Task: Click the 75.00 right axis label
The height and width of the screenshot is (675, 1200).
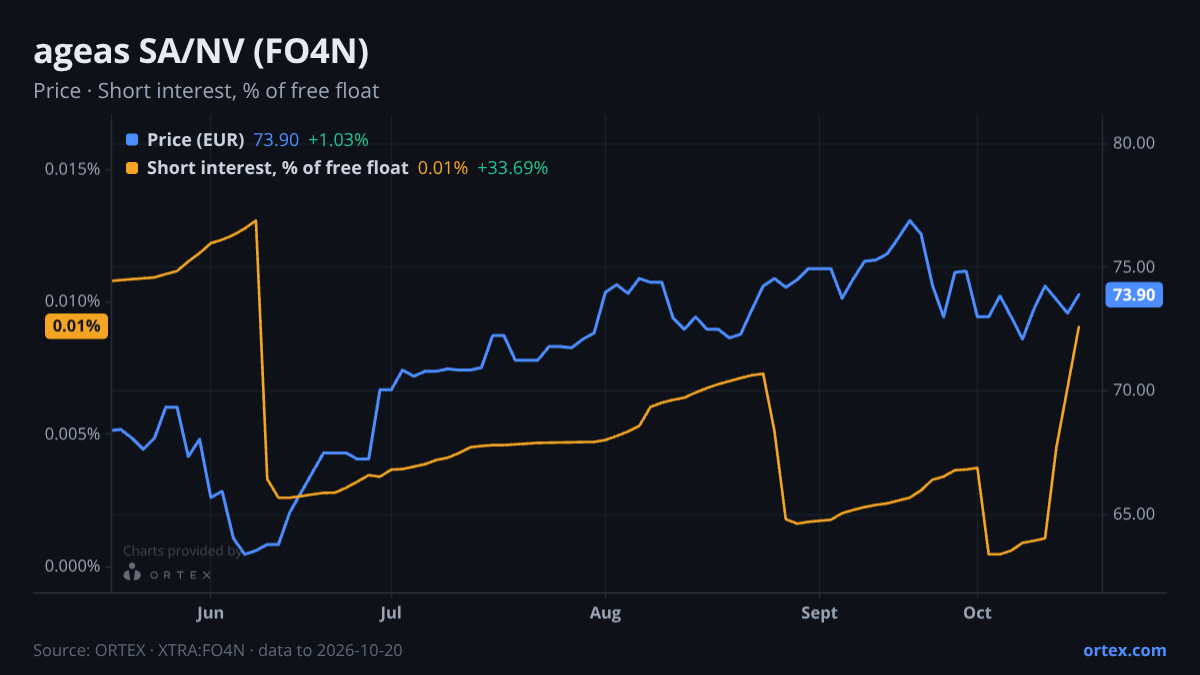Action: click(1134, 267)
